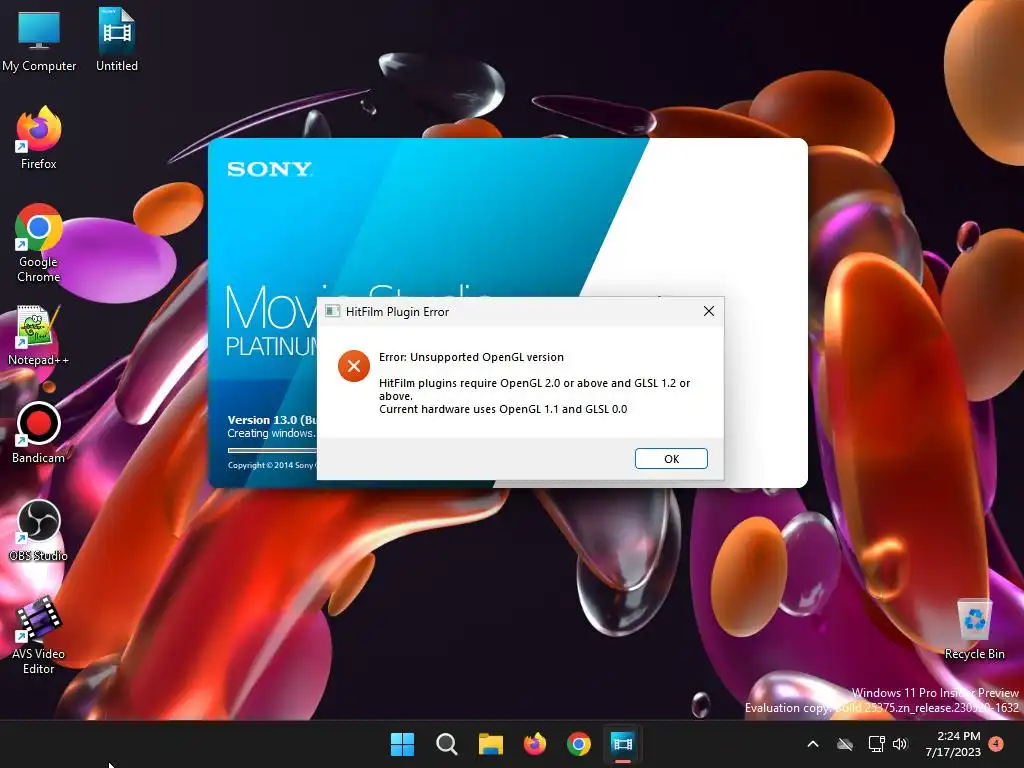
Task: Select the My Computer desktop icon
Action: [x=39, y=40]
